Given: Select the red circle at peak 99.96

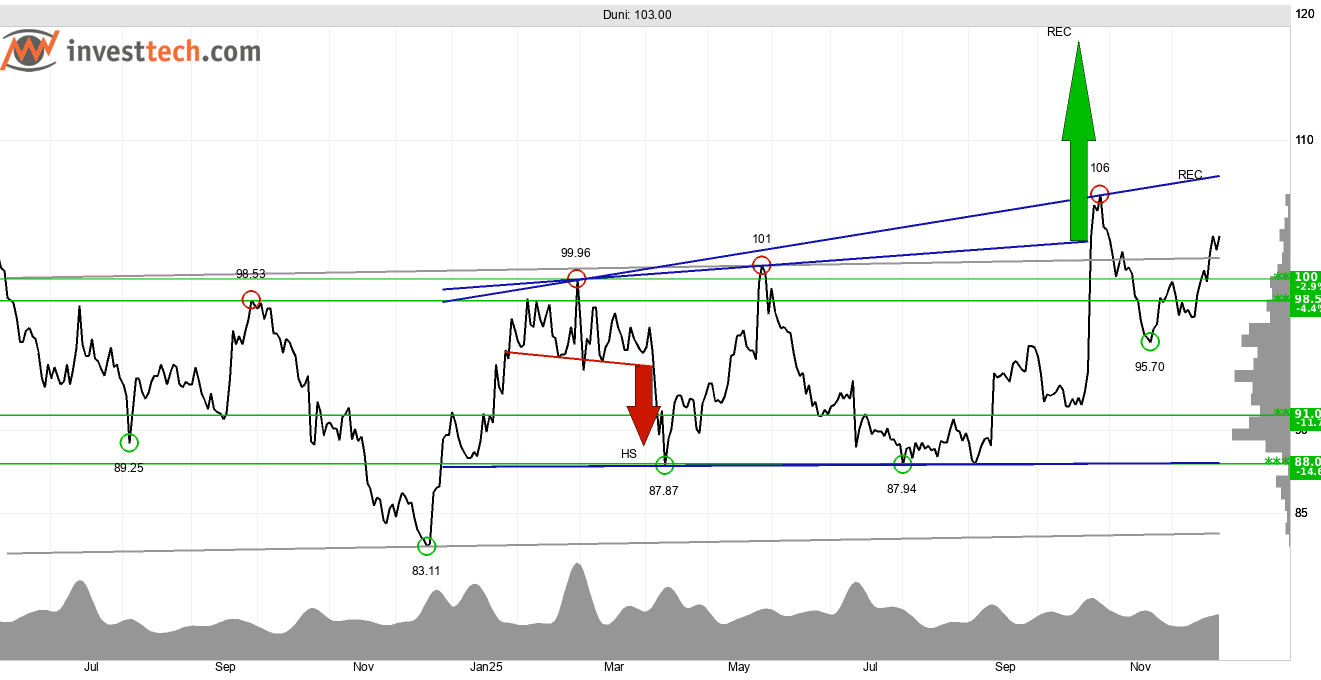Looking at the screenshot, I should pos(576,278).
